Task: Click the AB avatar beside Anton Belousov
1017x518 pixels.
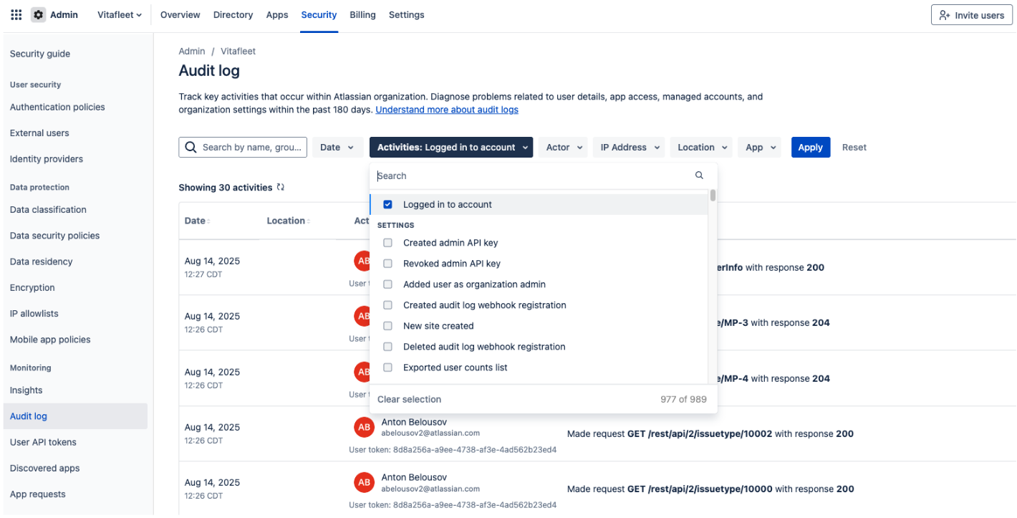Action: point(364,428)
